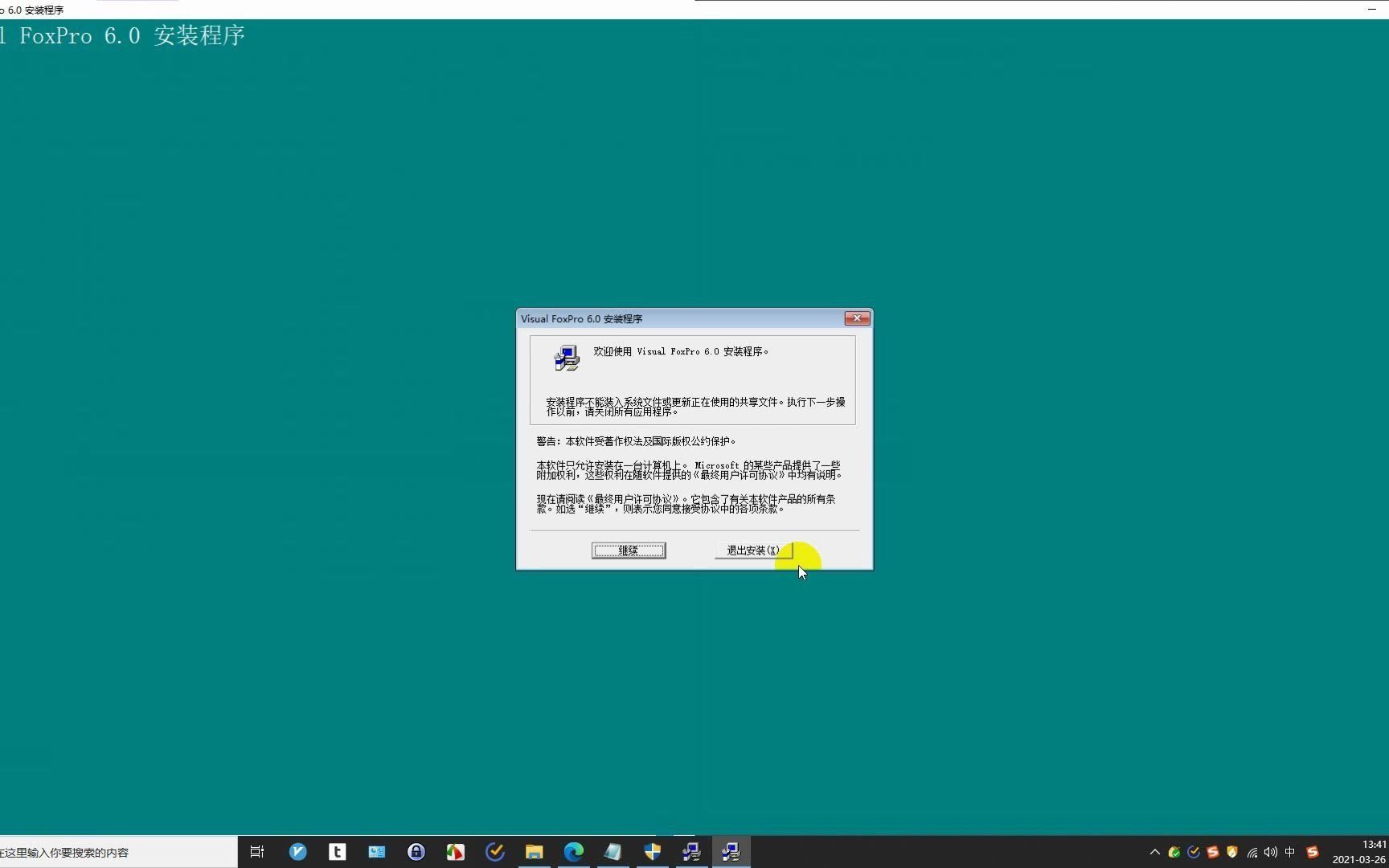This screenshot has width=1389, height=868.
Task: Click the dialog title "Visual FoxPro 6.0 安装程序"
Action: point(581,319)
